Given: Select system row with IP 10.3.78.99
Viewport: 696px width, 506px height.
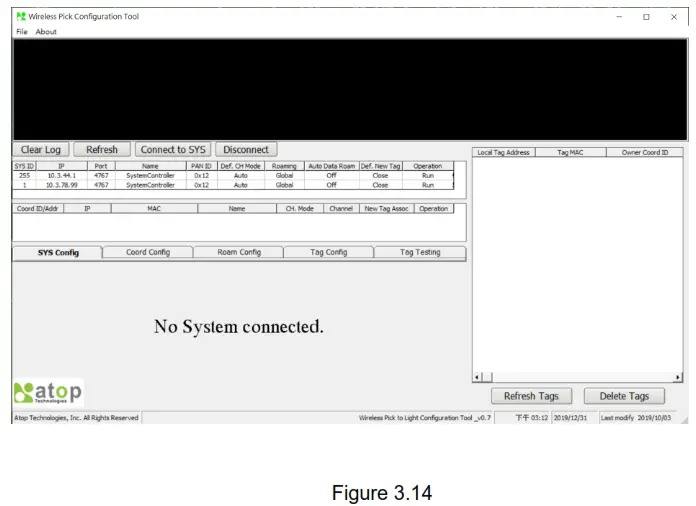Looking at the screenshot, I should pyautogui.click(x=233, y=185).
